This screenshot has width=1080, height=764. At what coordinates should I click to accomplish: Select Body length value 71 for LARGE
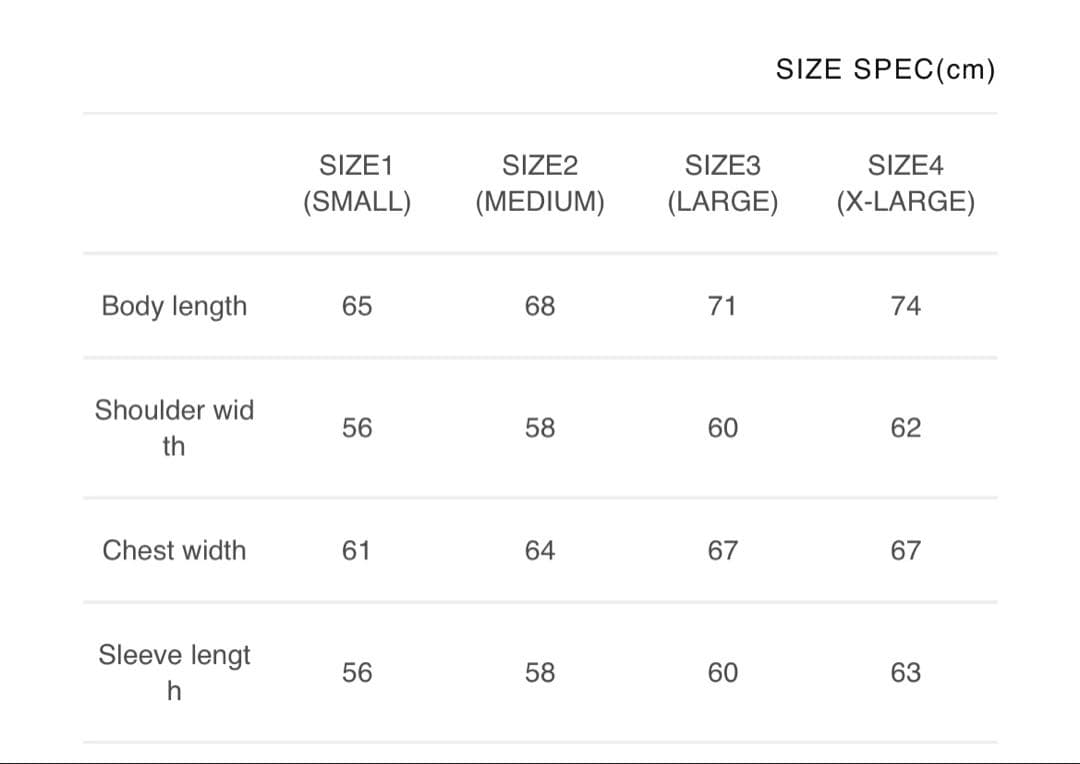[722, 306]
